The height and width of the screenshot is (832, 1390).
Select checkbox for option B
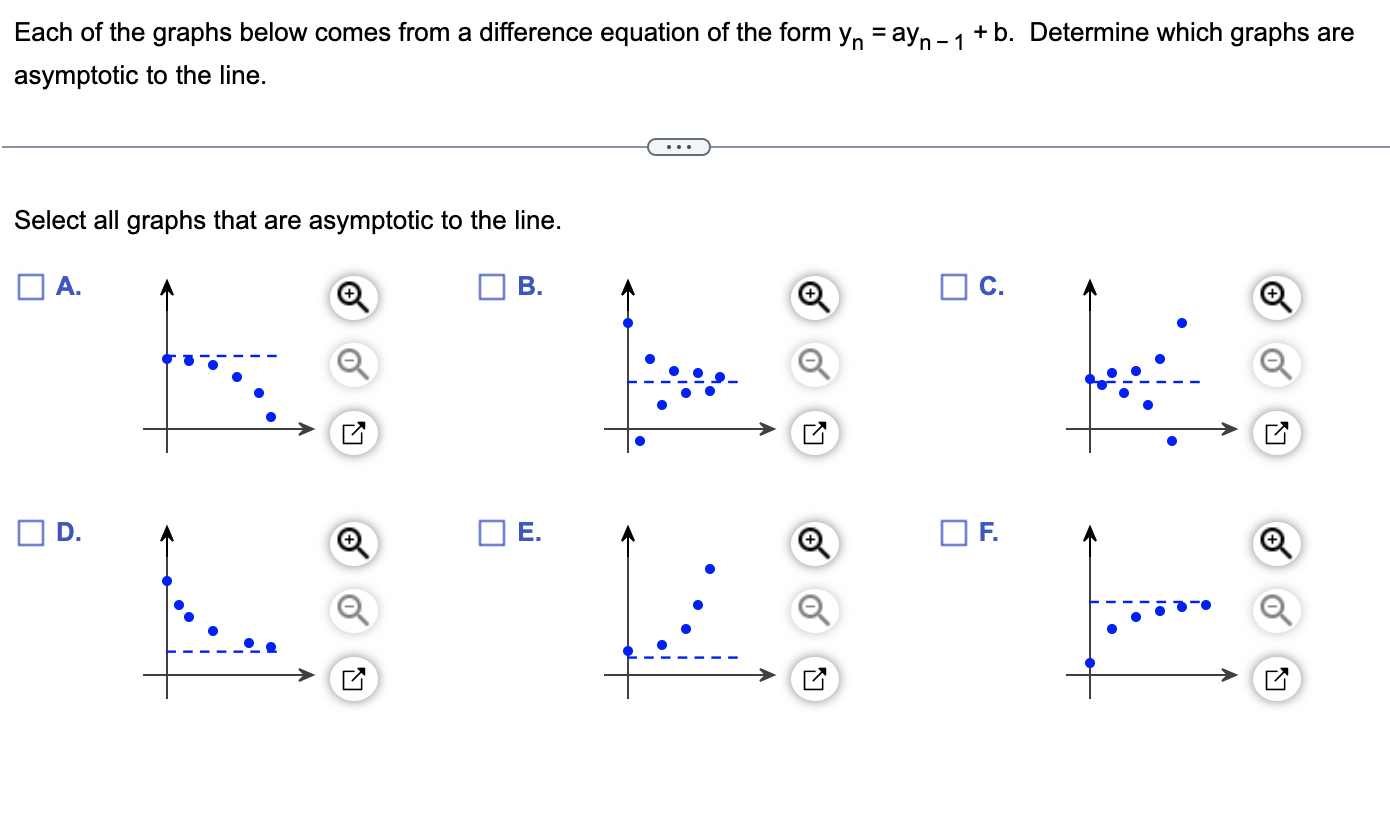492,287
